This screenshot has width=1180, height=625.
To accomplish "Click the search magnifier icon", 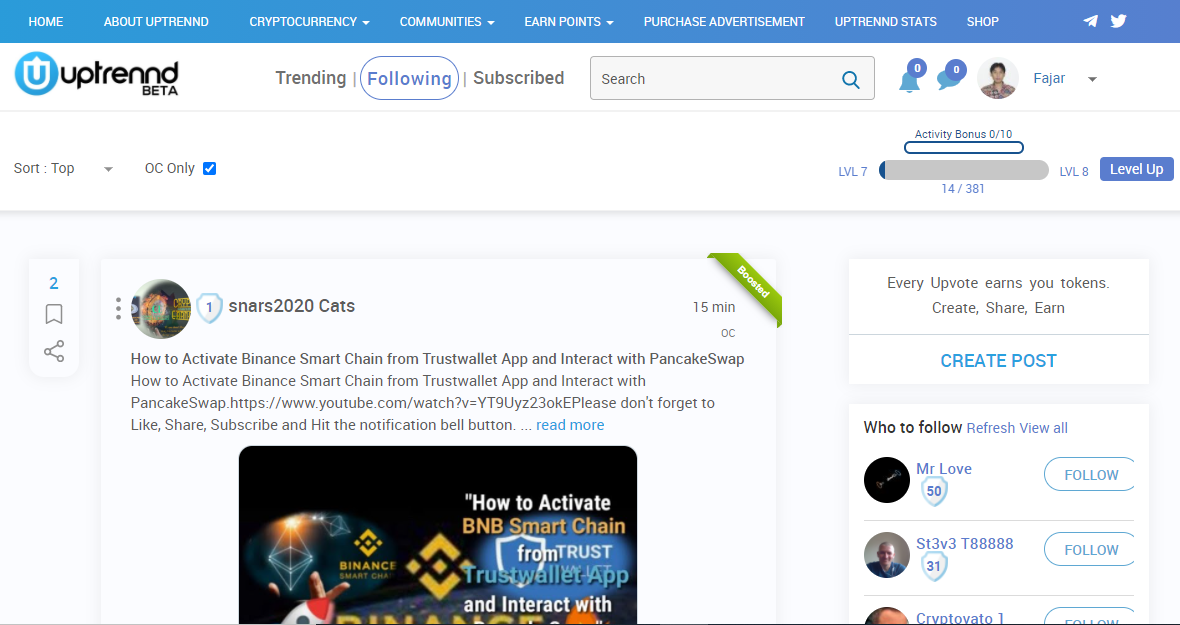I will coord(850,79).
